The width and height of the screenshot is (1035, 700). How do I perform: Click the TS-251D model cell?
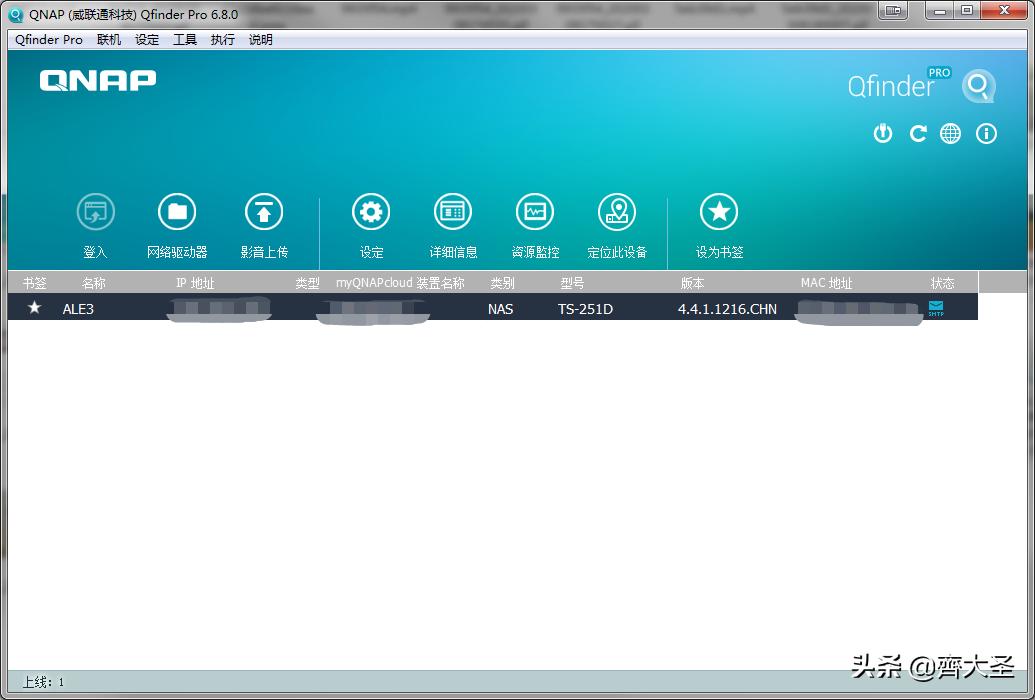click(585, 308)
